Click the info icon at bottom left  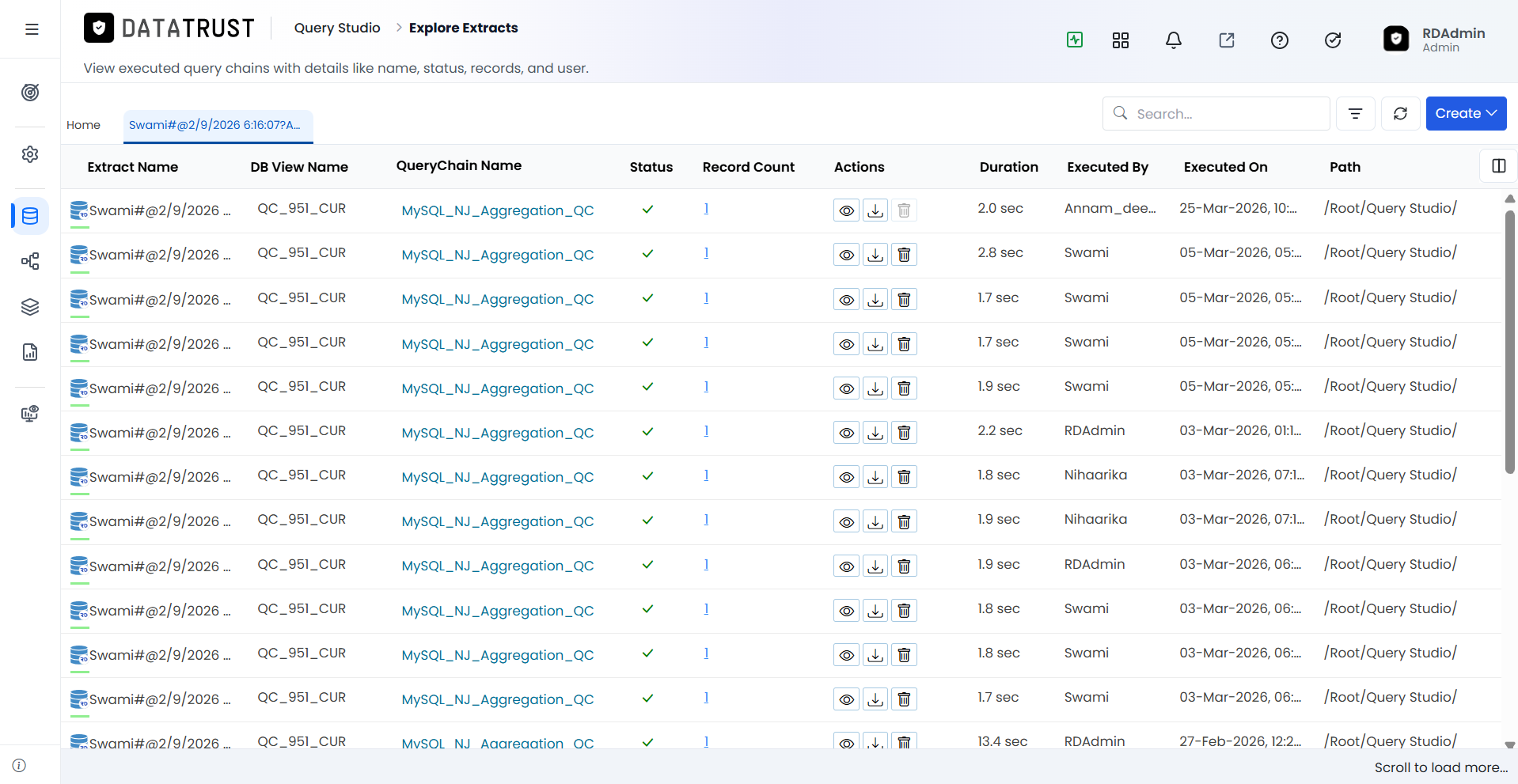(x=19, y=766)
